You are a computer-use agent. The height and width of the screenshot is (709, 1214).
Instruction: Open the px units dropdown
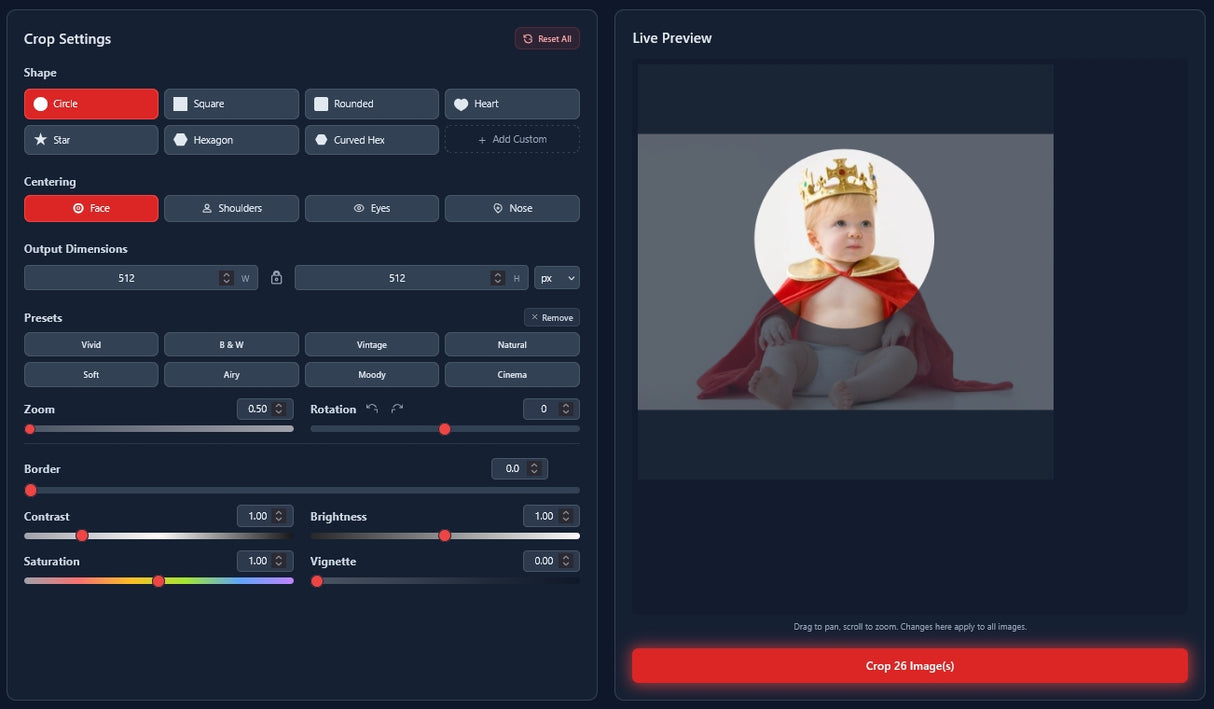pyautogui.click(x=557, y=278)
